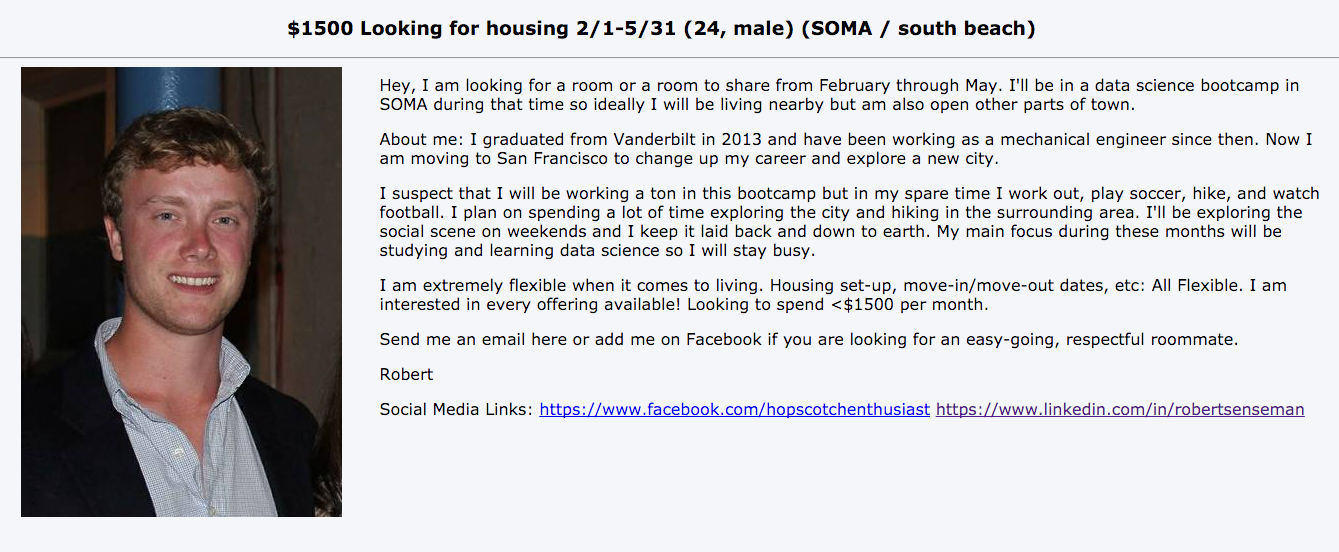This screenshot has height=552, width=1339.
Task: Click the horizontal divider below the title
Action: [669, 57]
